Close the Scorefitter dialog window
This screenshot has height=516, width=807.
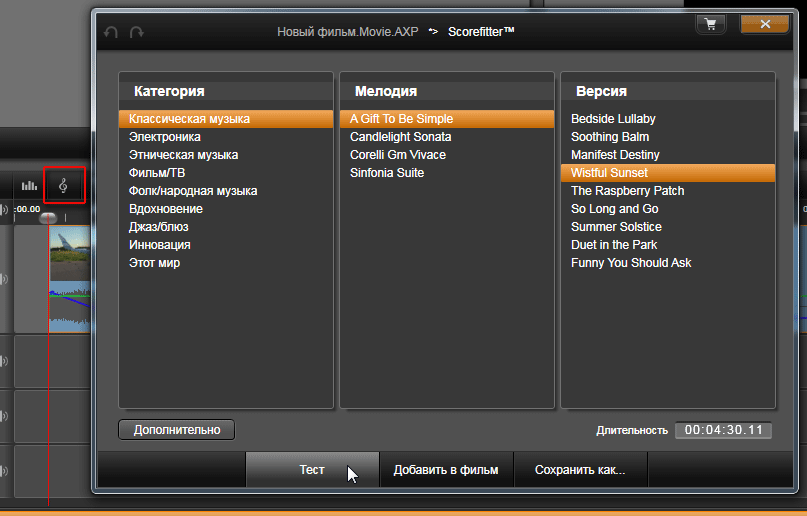point(765,24)
